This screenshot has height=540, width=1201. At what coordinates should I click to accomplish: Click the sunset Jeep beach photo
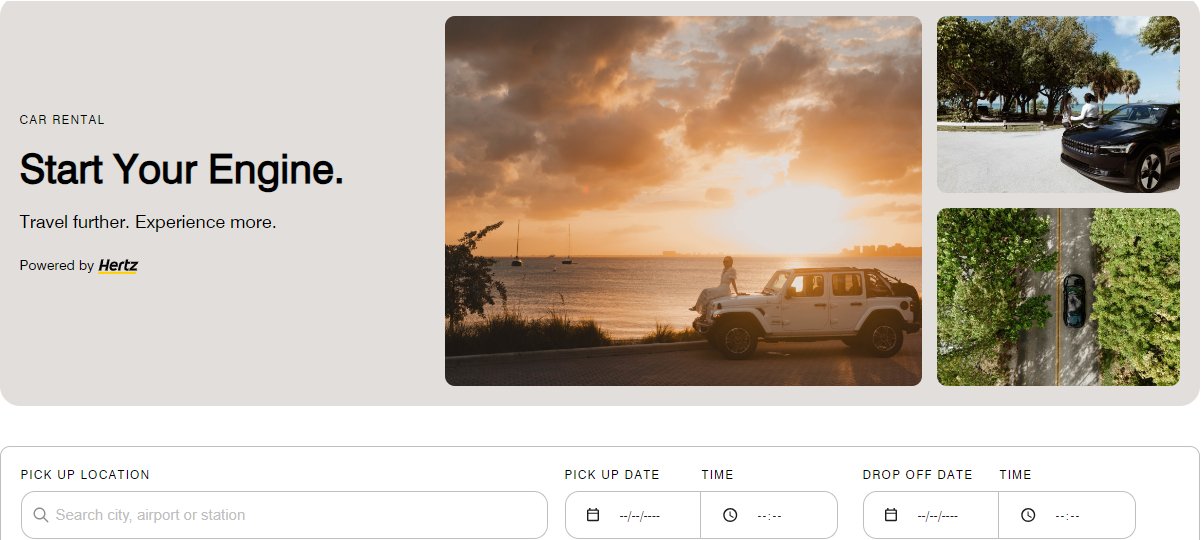[683, 201]
